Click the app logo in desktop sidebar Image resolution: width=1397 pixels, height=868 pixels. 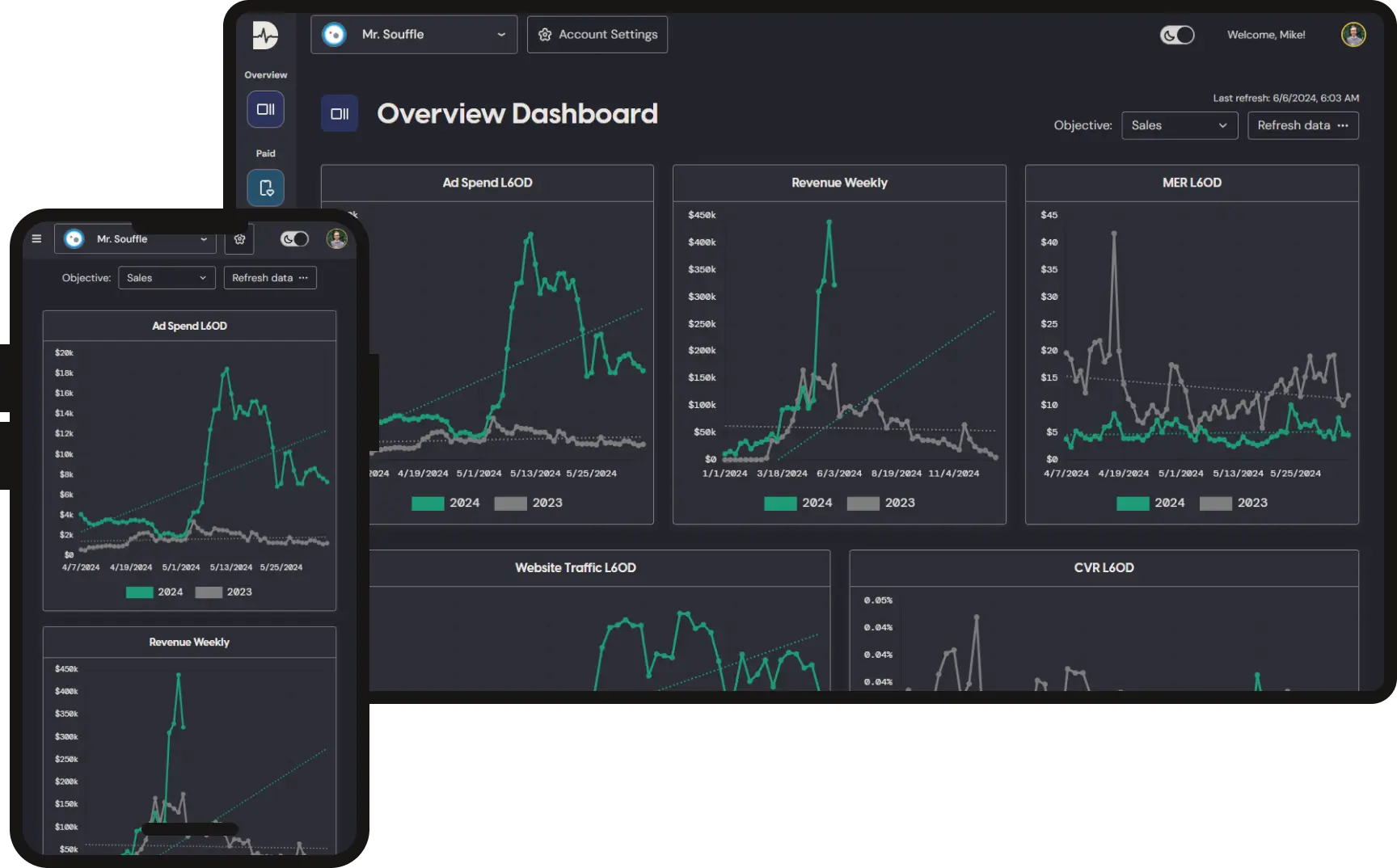click(265, 35)
